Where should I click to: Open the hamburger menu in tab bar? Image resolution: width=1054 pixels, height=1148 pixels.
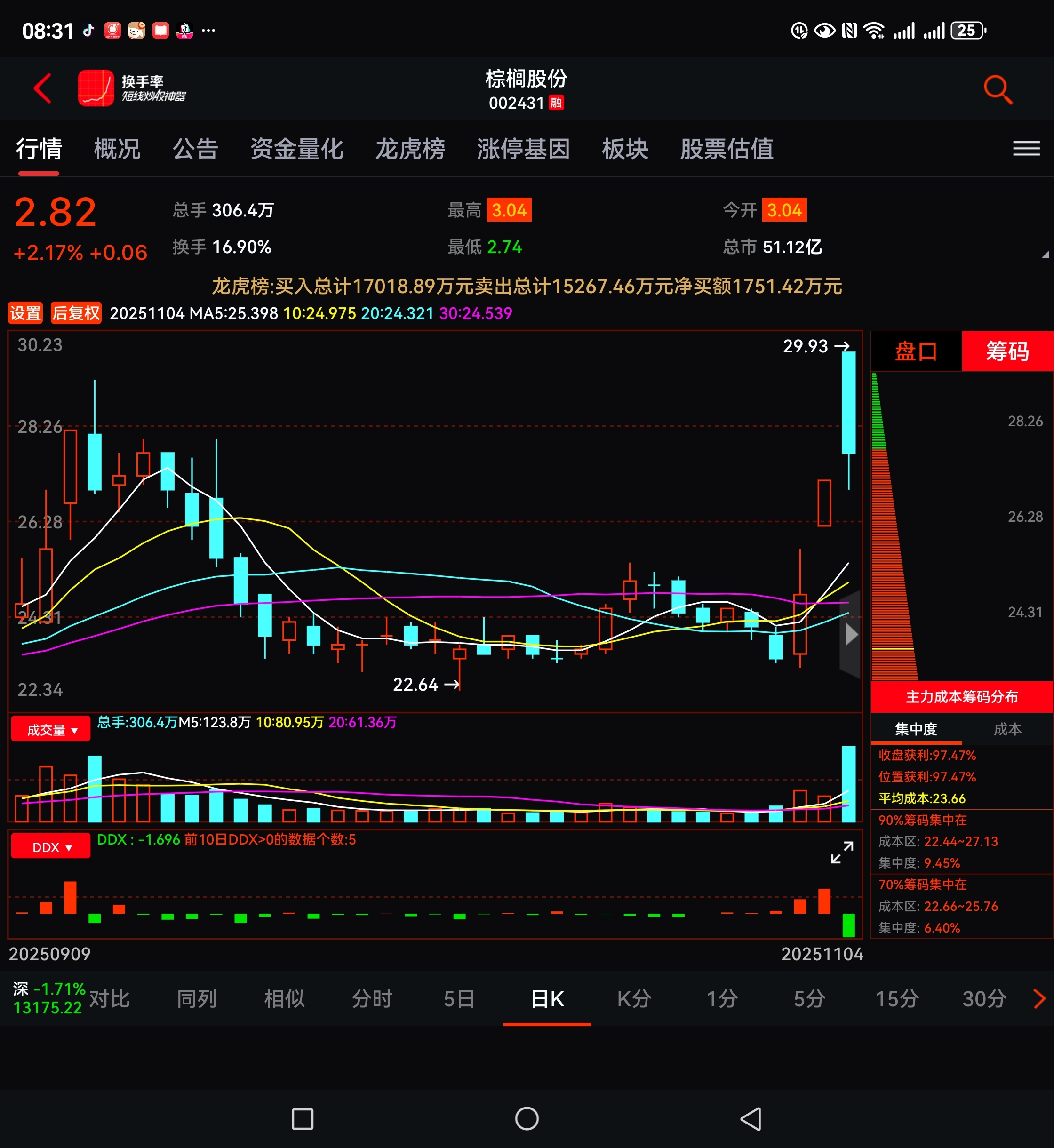tap(1026, 148)
